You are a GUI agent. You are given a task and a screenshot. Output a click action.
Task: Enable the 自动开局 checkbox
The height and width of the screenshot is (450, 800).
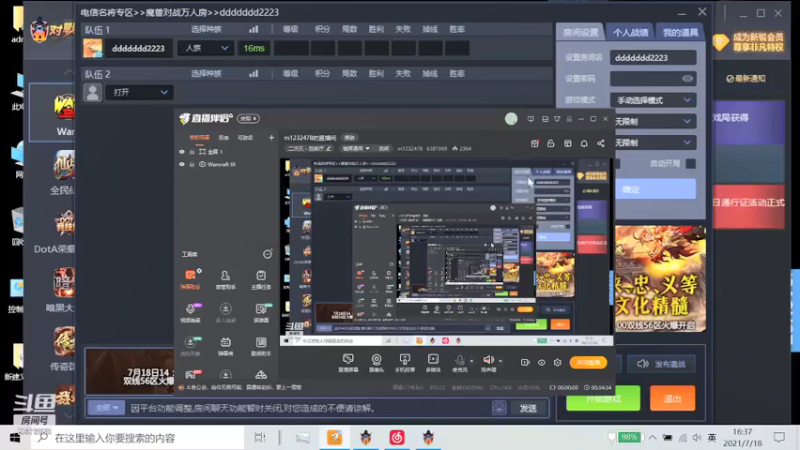tap(690, 163)
